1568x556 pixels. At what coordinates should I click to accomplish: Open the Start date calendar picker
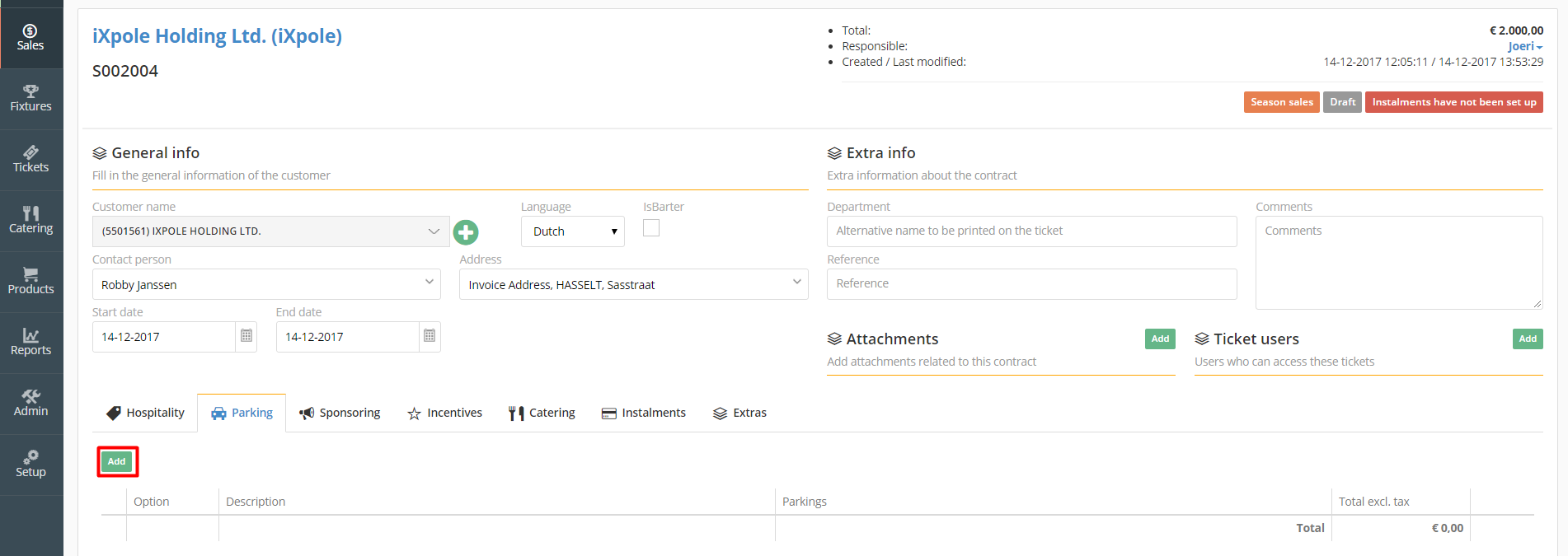(x=246, y=336)
